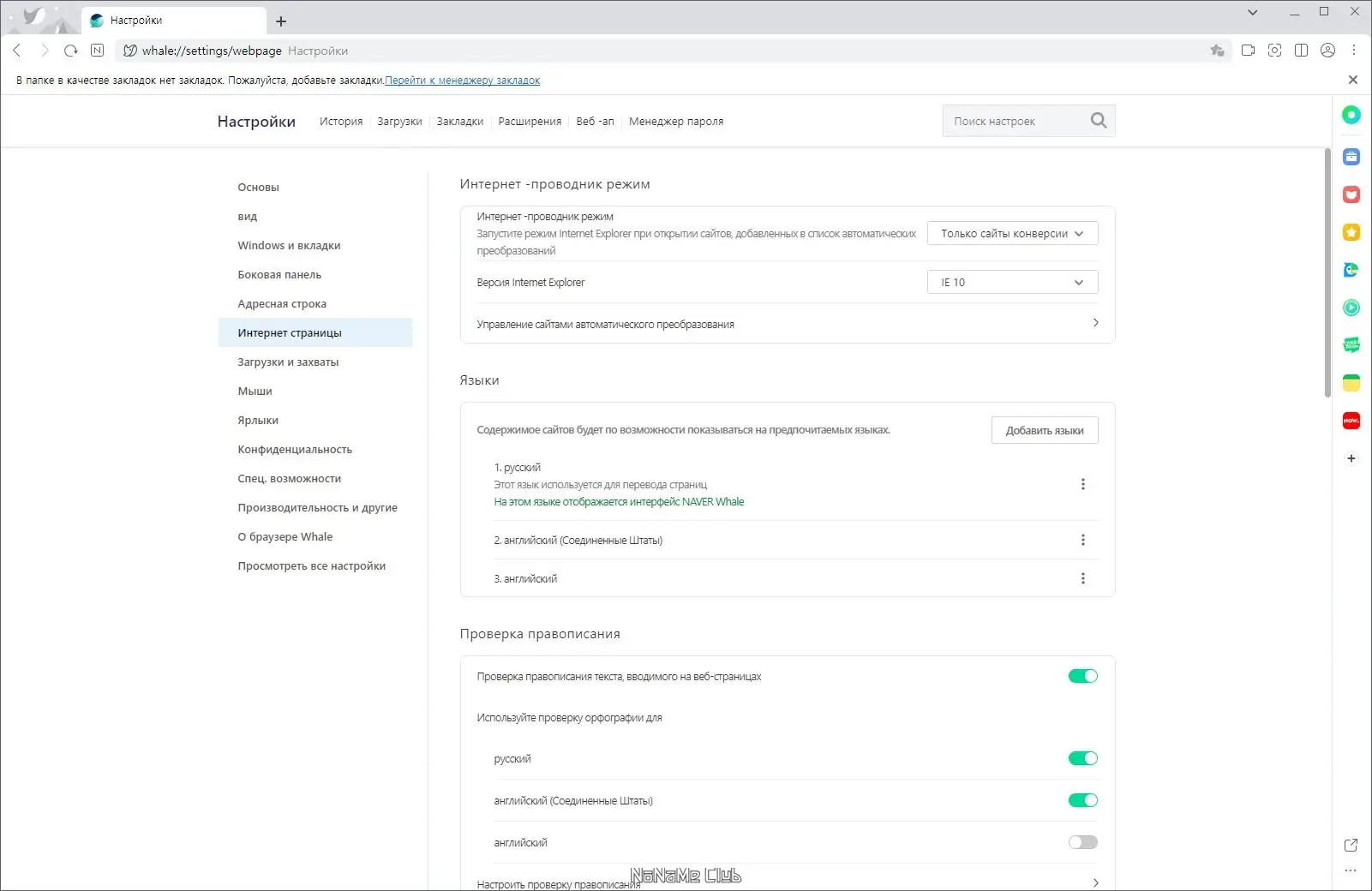Open the IE 10 version dropdown

tap(1012, 282)
